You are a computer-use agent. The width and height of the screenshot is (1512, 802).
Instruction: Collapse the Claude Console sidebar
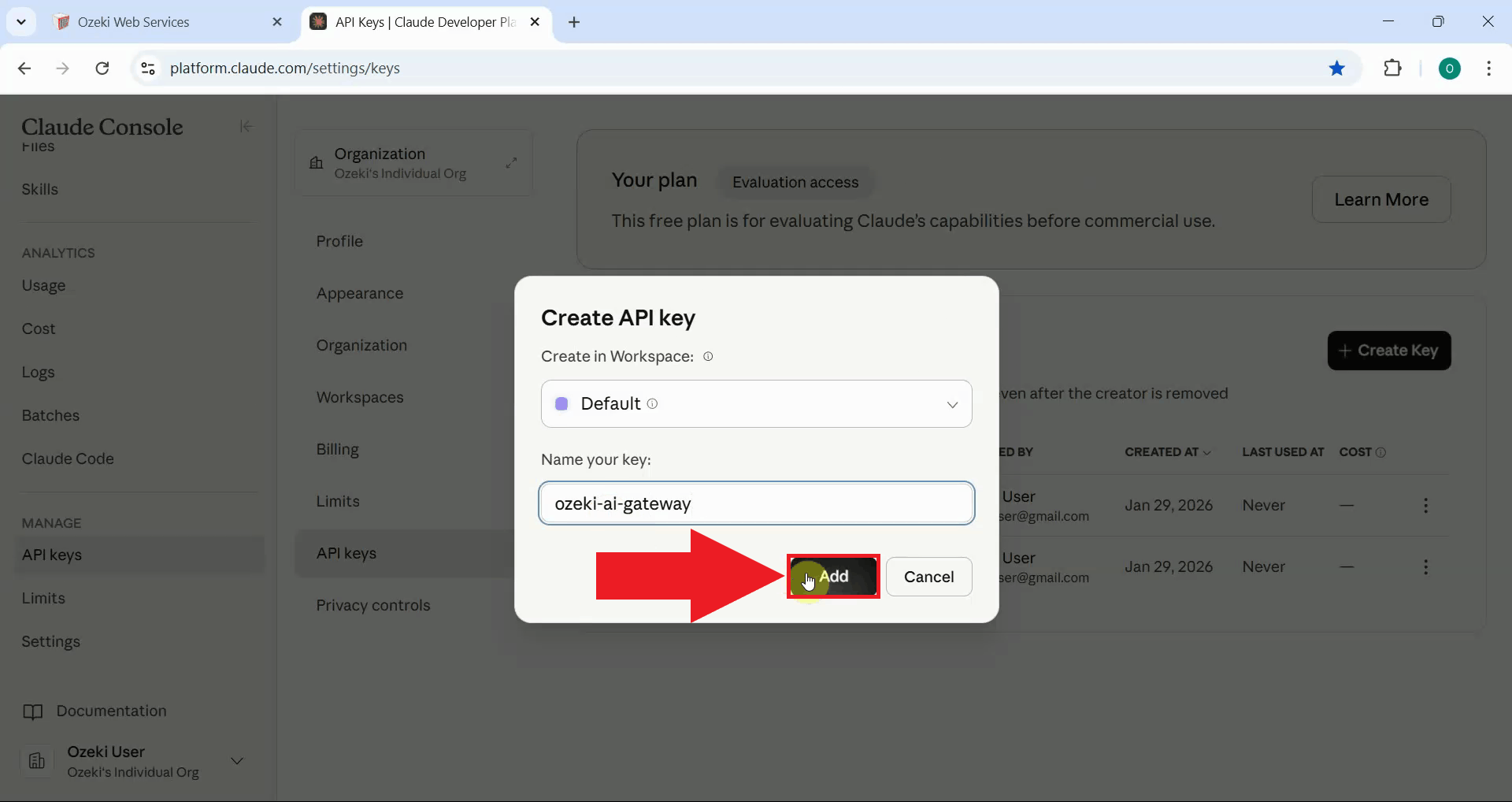click(245, 126)
